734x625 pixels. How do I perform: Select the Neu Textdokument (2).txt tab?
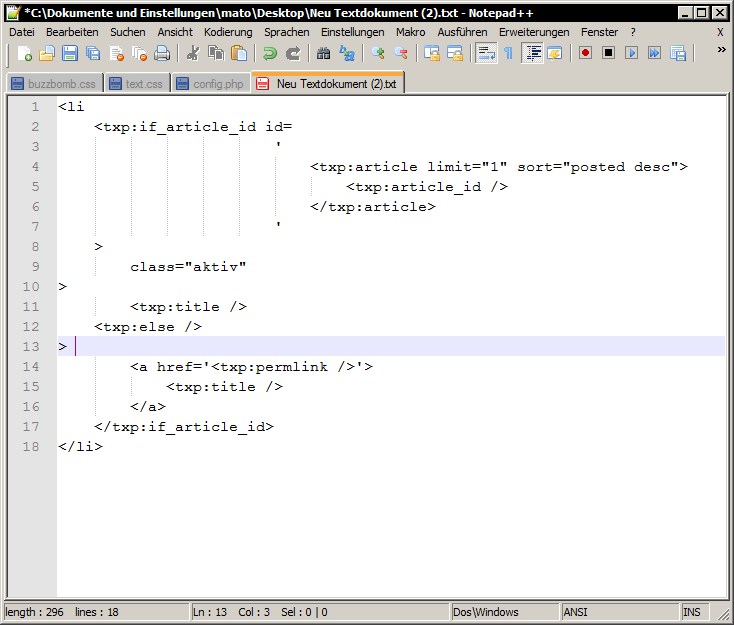click(x=328, y=83)
